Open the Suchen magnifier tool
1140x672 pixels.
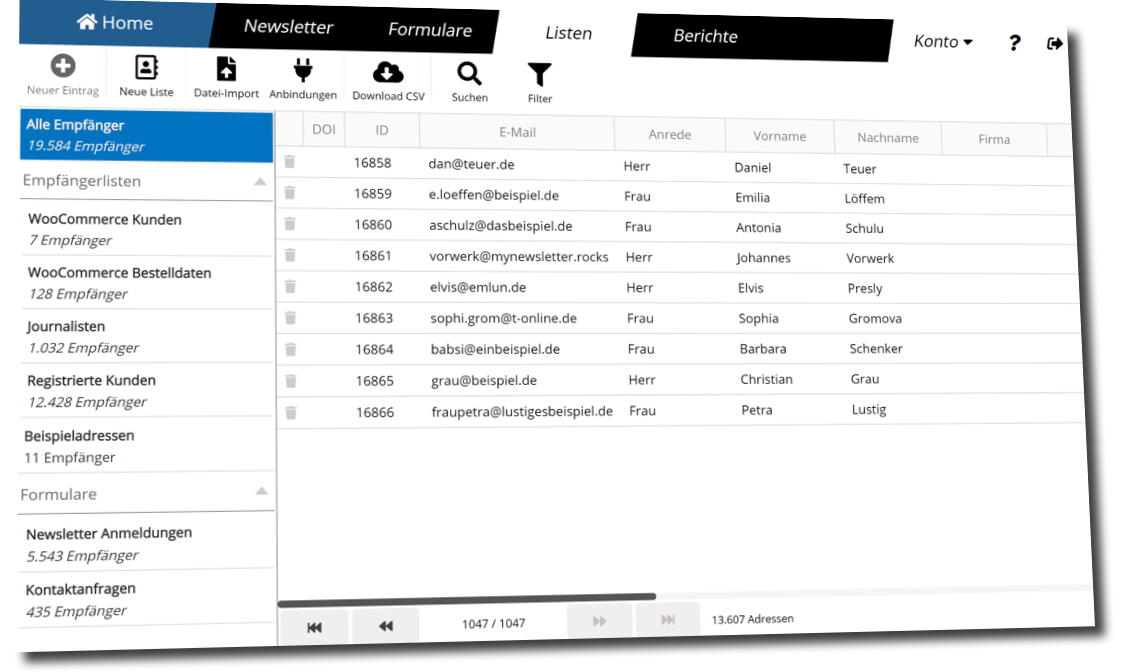(469, 74)
